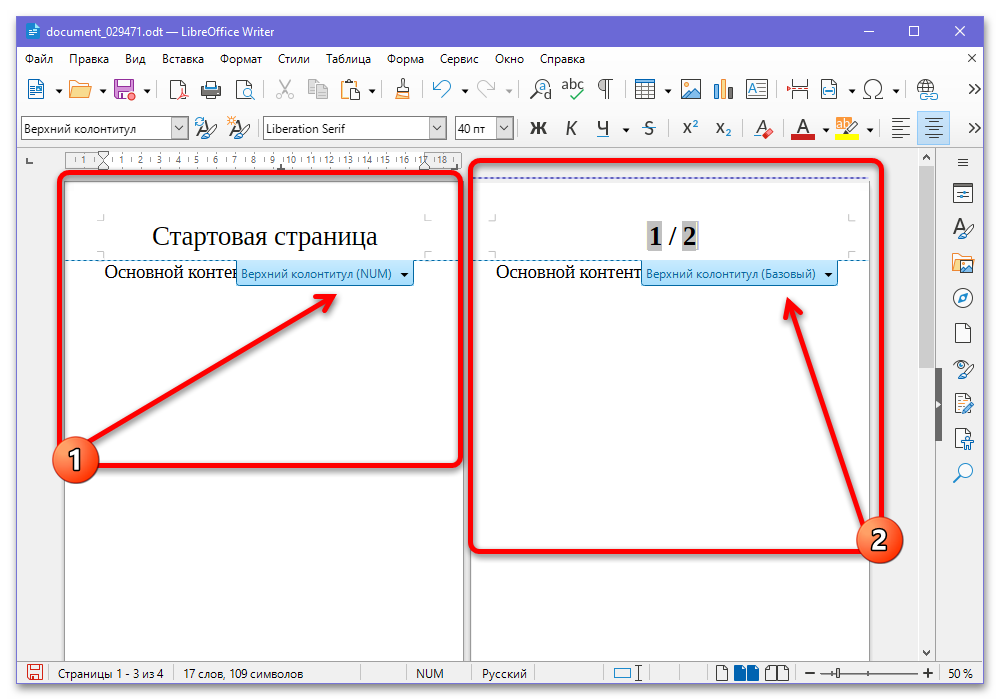Clear direct formatting
Image resolution: width=1000 pixels, height=700 pixels.
(x=763, y=129)
